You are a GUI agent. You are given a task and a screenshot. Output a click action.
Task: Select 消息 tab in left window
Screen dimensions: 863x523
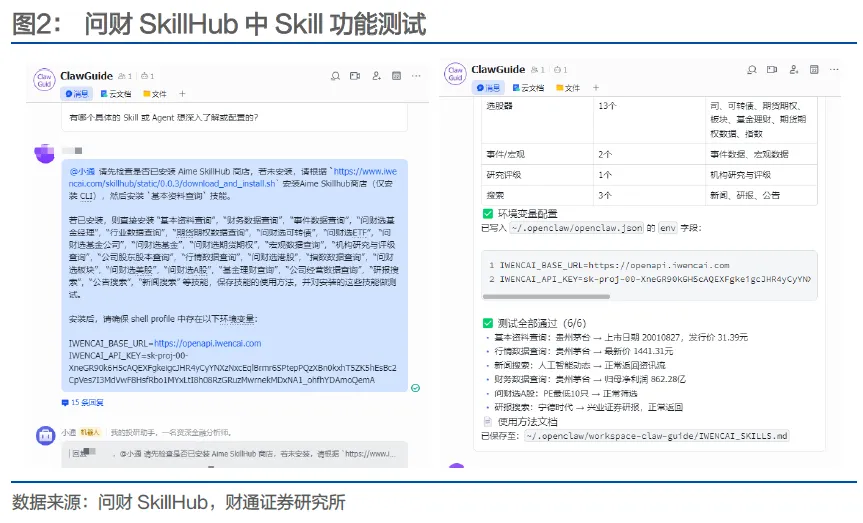(77, 94)
